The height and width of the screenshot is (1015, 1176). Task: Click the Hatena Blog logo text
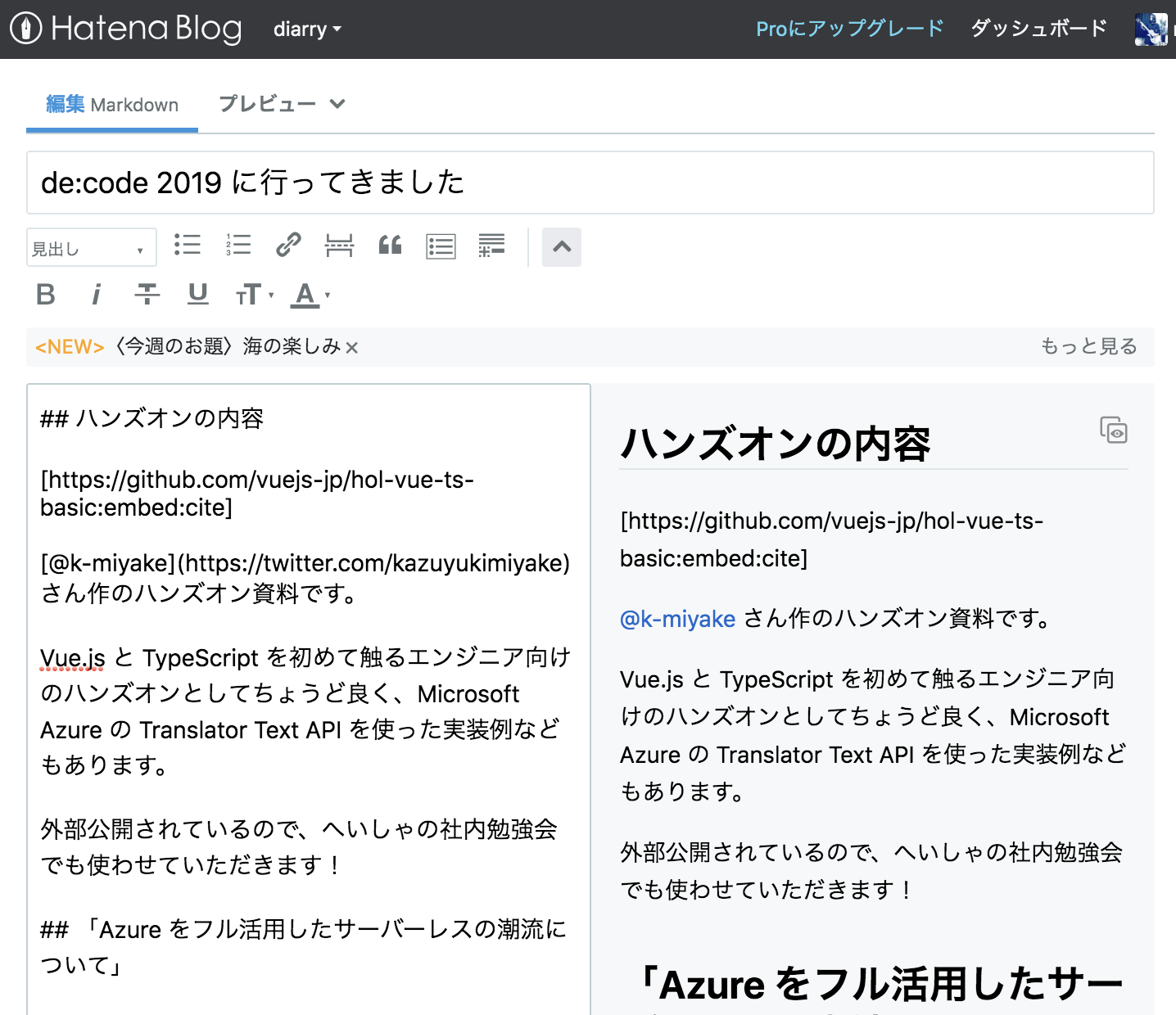147,29
